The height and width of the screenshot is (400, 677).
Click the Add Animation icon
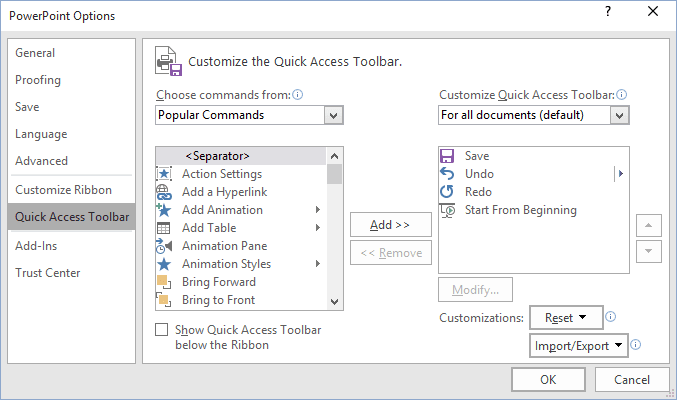[164, 210]
